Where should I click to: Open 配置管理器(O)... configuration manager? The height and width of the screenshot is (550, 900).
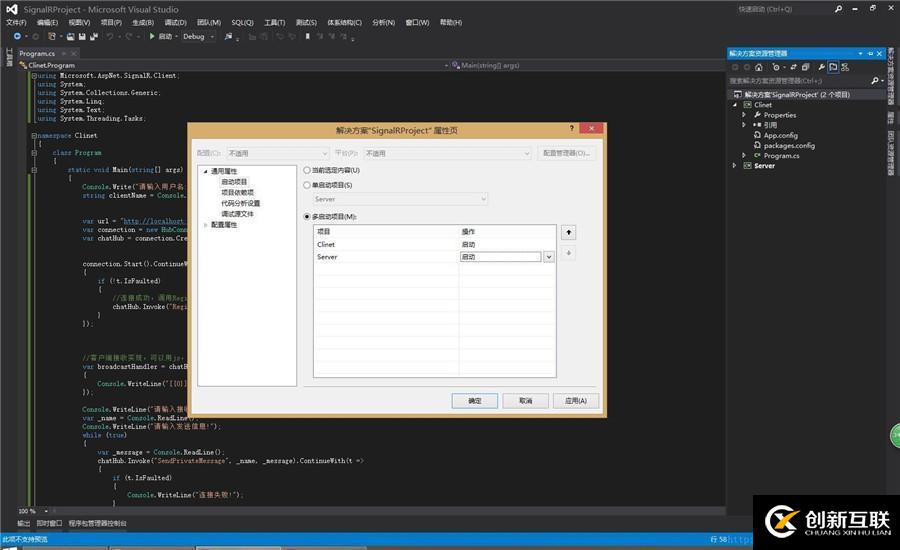click(566, 153)
